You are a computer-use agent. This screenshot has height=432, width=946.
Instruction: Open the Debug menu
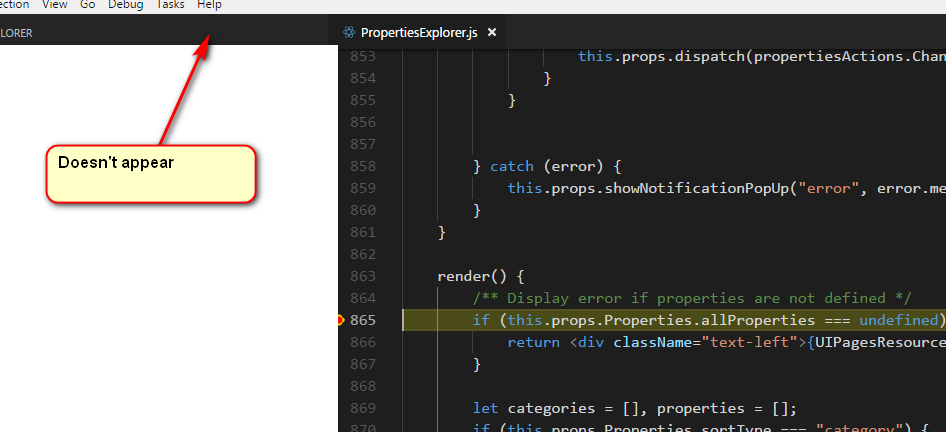[x=125, y=5]
